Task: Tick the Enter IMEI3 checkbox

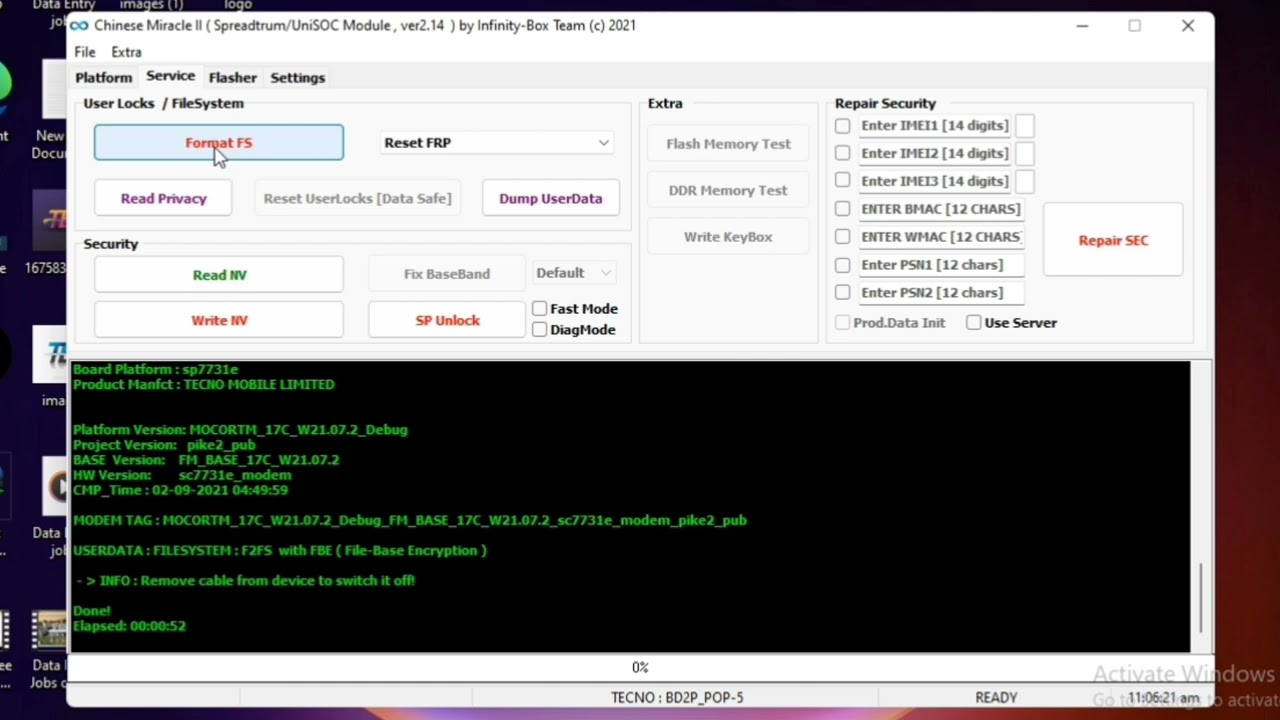Action: (x=843, y=180)
